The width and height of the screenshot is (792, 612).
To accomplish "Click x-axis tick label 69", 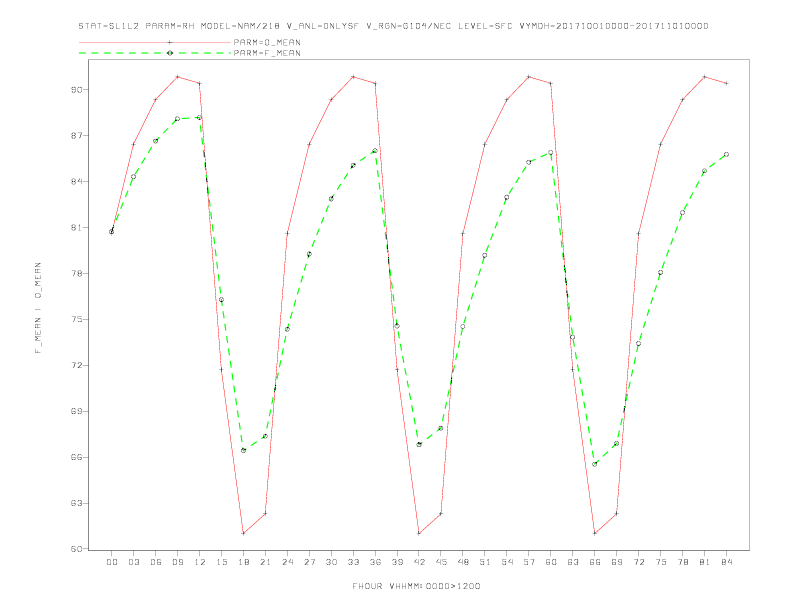I will click(x=617, y=562).
